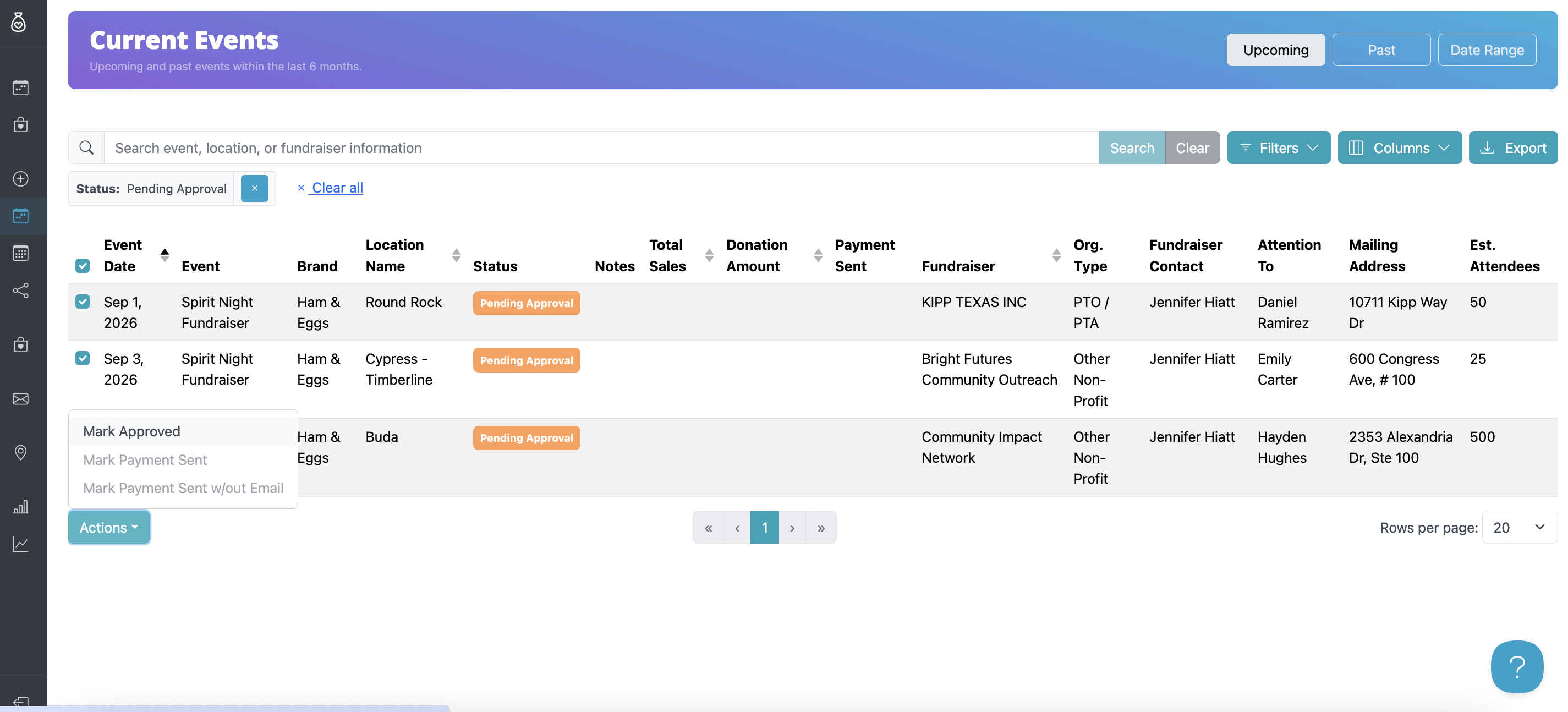The image size is (1568, 712).
Task: Uncheck the Sep 3, 2026 event row
Action: tap(83, 358)
